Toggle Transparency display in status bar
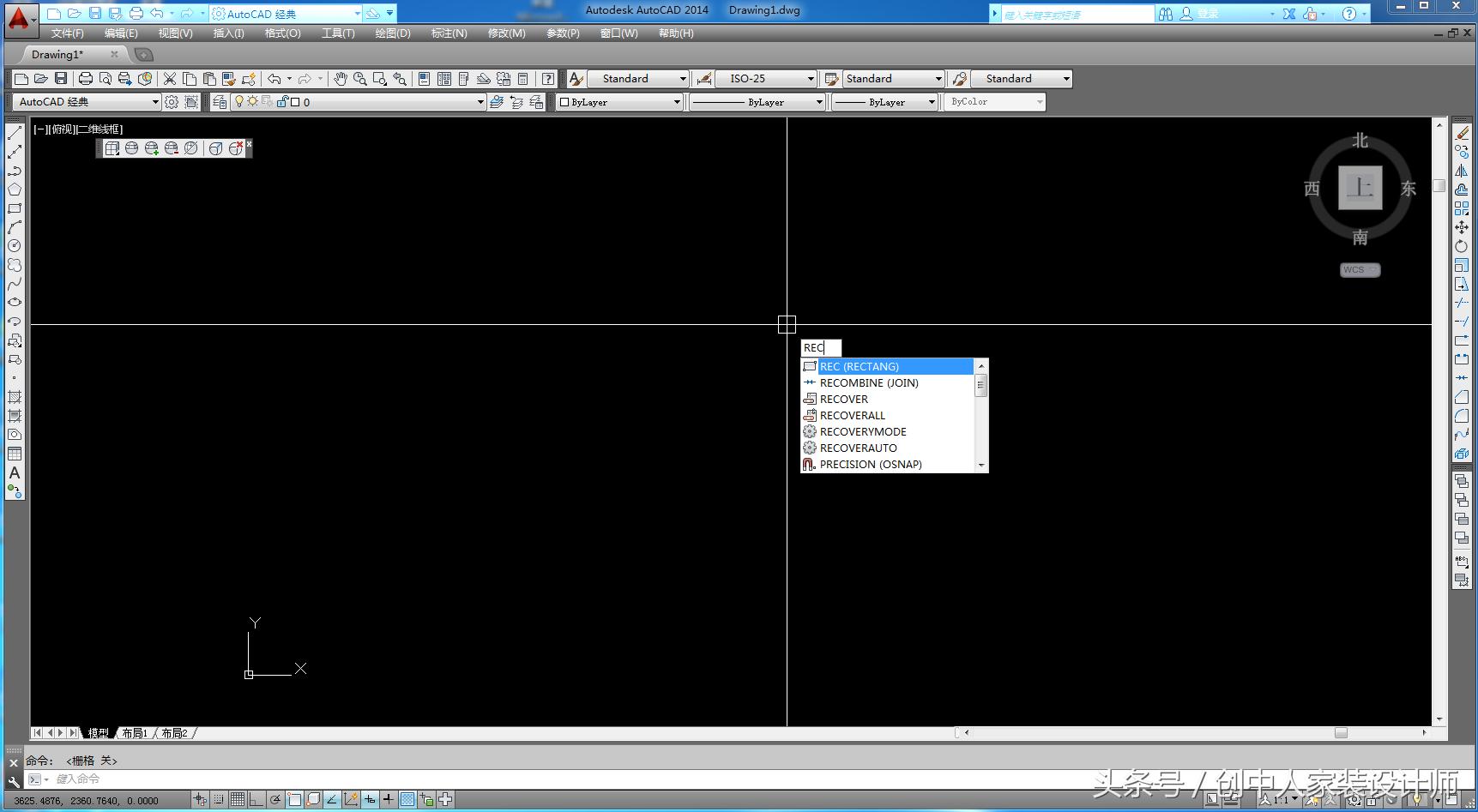1478x812 pixels. (x=407, y=800)
